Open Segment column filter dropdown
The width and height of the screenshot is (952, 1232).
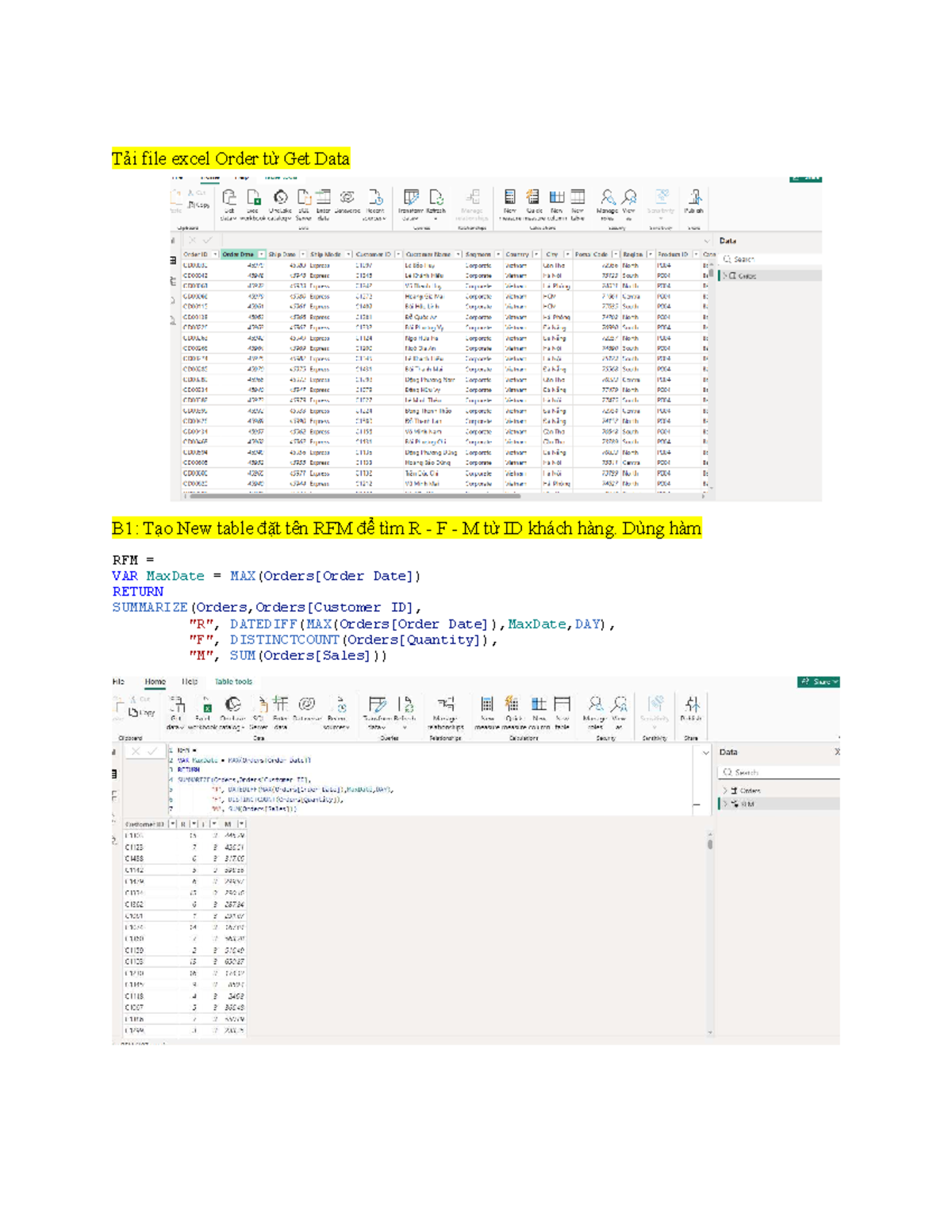coord(498,255)
